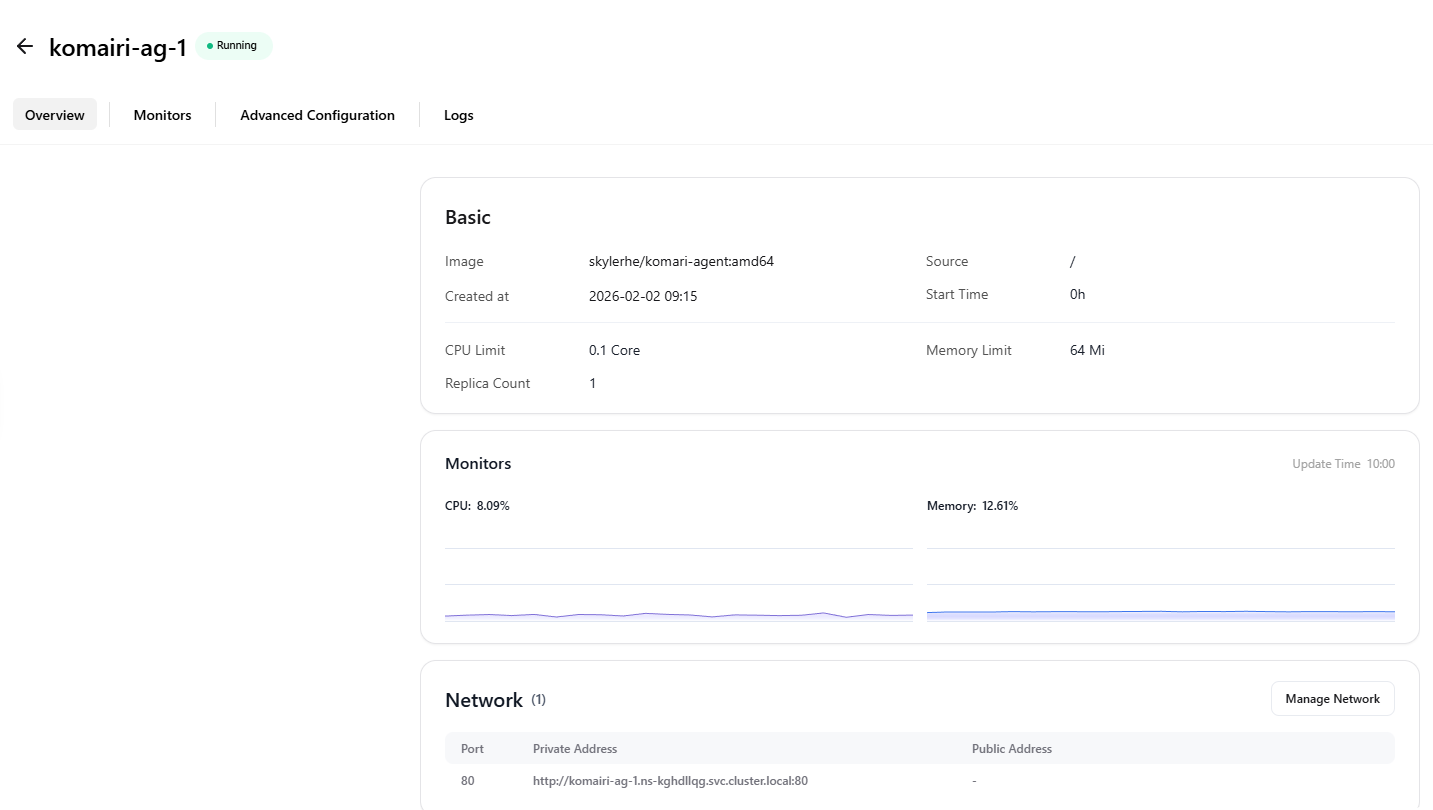The height and width of the screenshot is (810, 1433).
Task: Click the created at date 2026-02-02 09:15
Action: point(643,297)
